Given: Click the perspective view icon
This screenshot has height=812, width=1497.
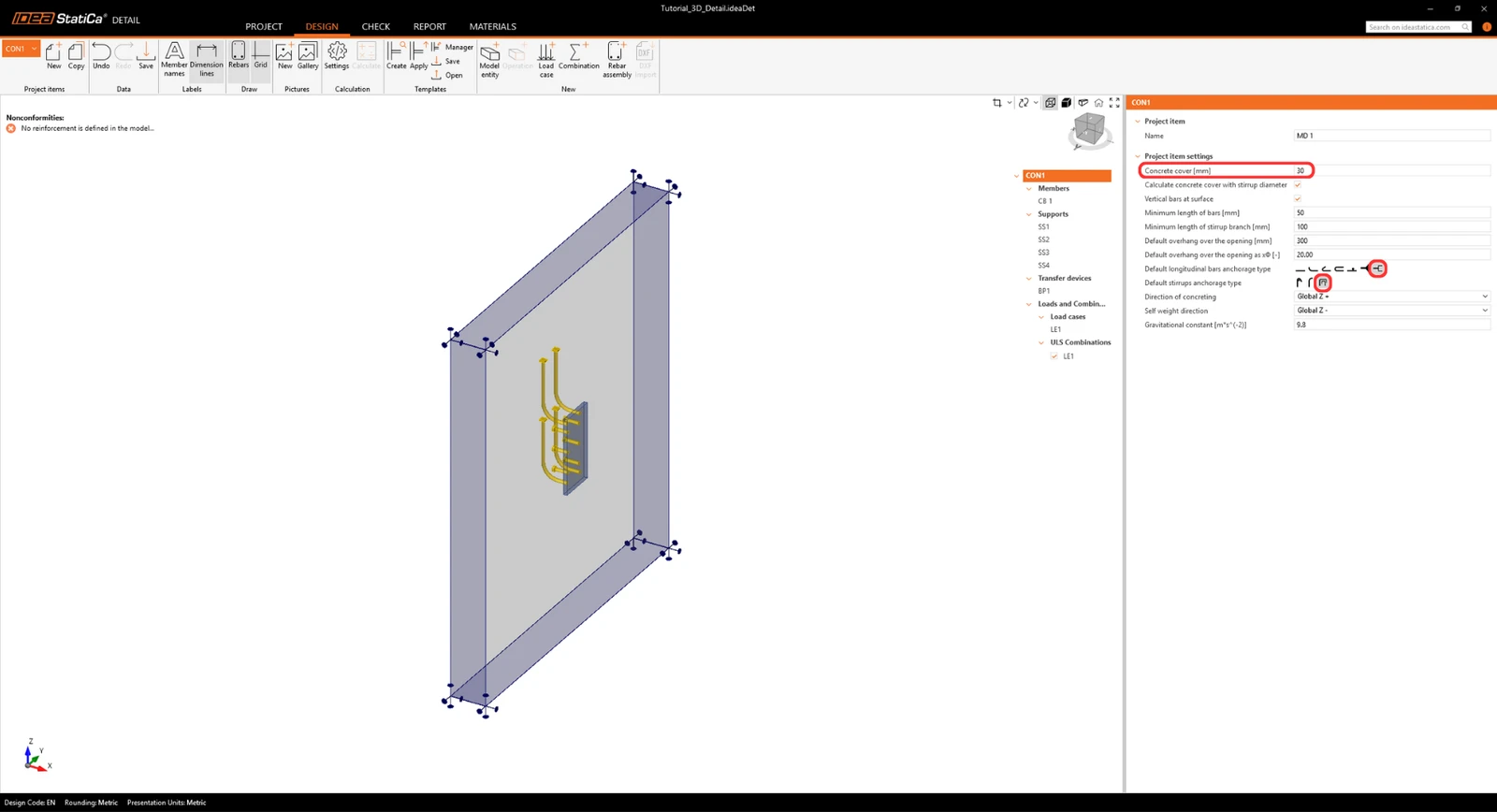Looking at the screenshot, I should pos(1083,103).
